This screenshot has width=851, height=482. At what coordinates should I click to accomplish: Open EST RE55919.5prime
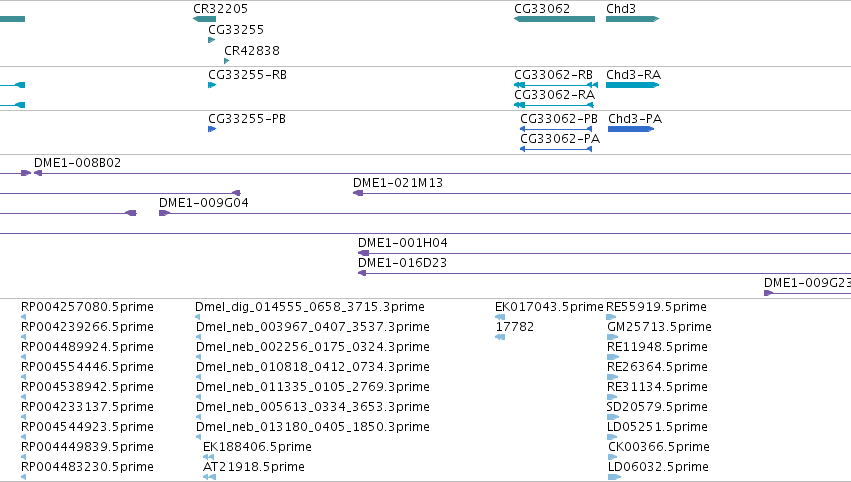[656, 307]
